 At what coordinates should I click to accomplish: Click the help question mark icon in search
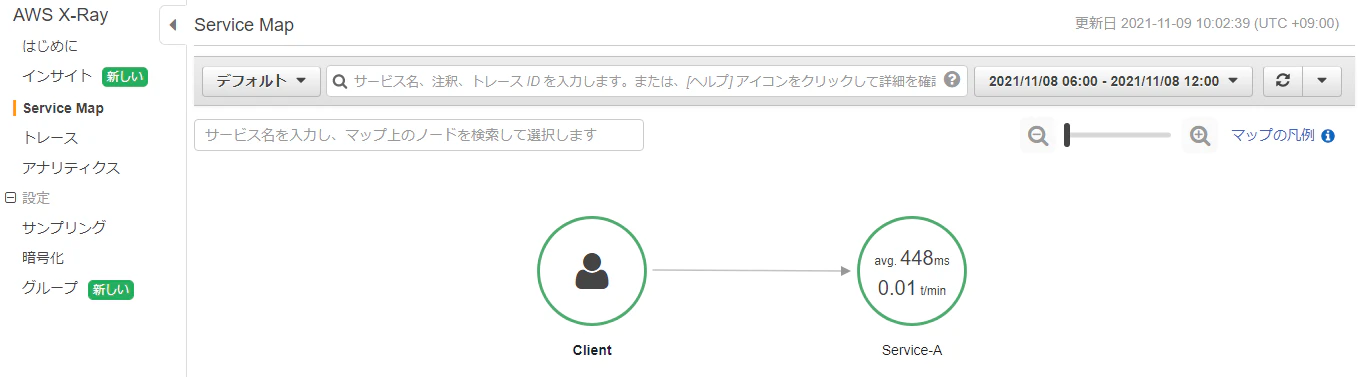(x=952, y=80)
